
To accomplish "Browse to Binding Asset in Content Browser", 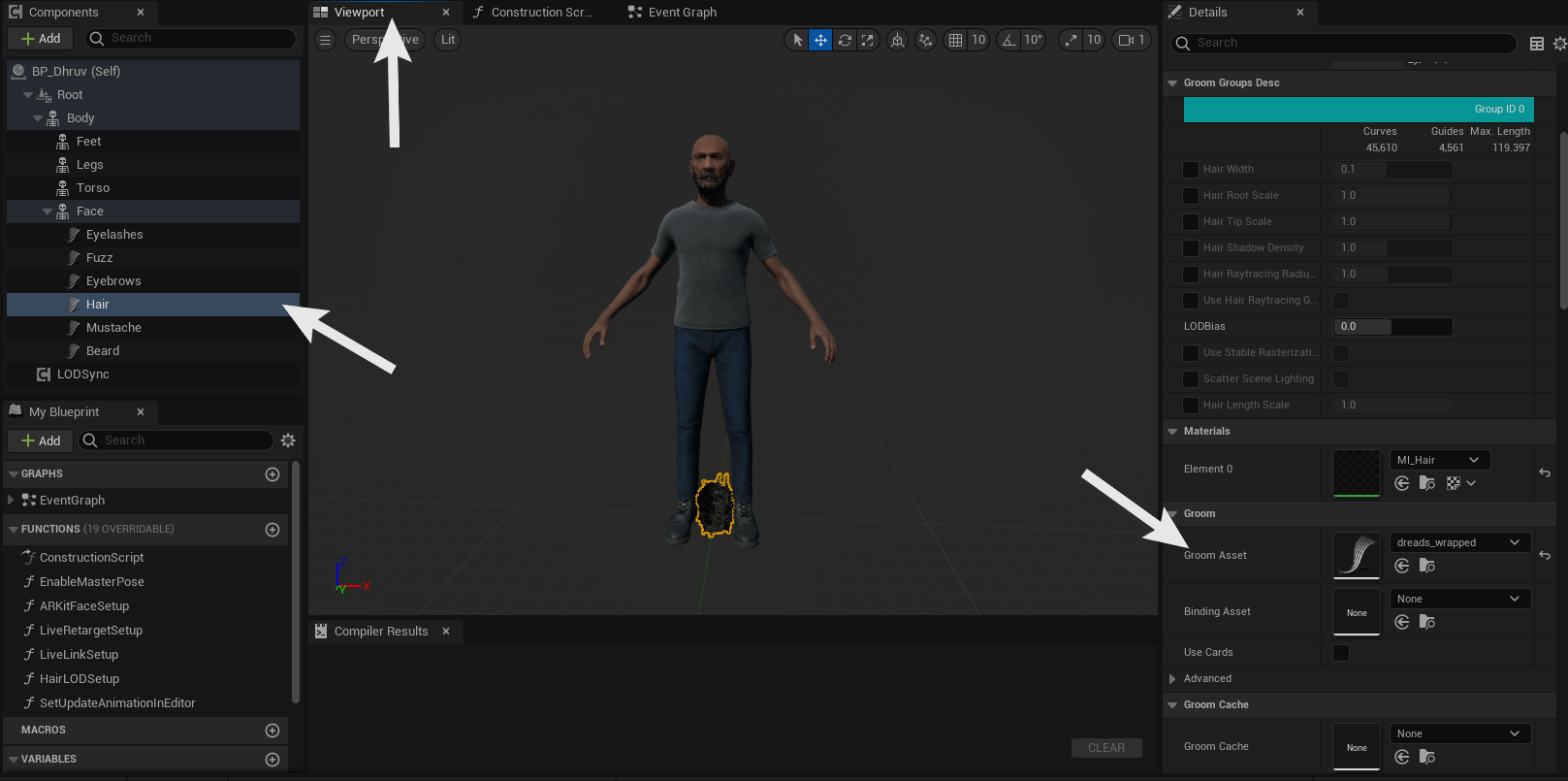I will [x=1427, y=622].
